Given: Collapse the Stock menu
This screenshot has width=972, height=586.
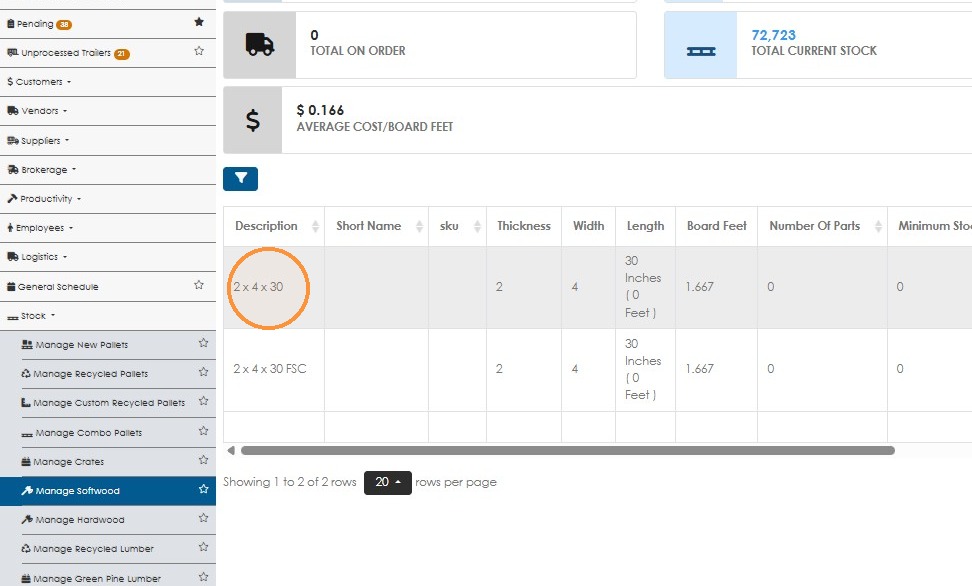Looking at the screenshot, I should [x=31, y=316].
